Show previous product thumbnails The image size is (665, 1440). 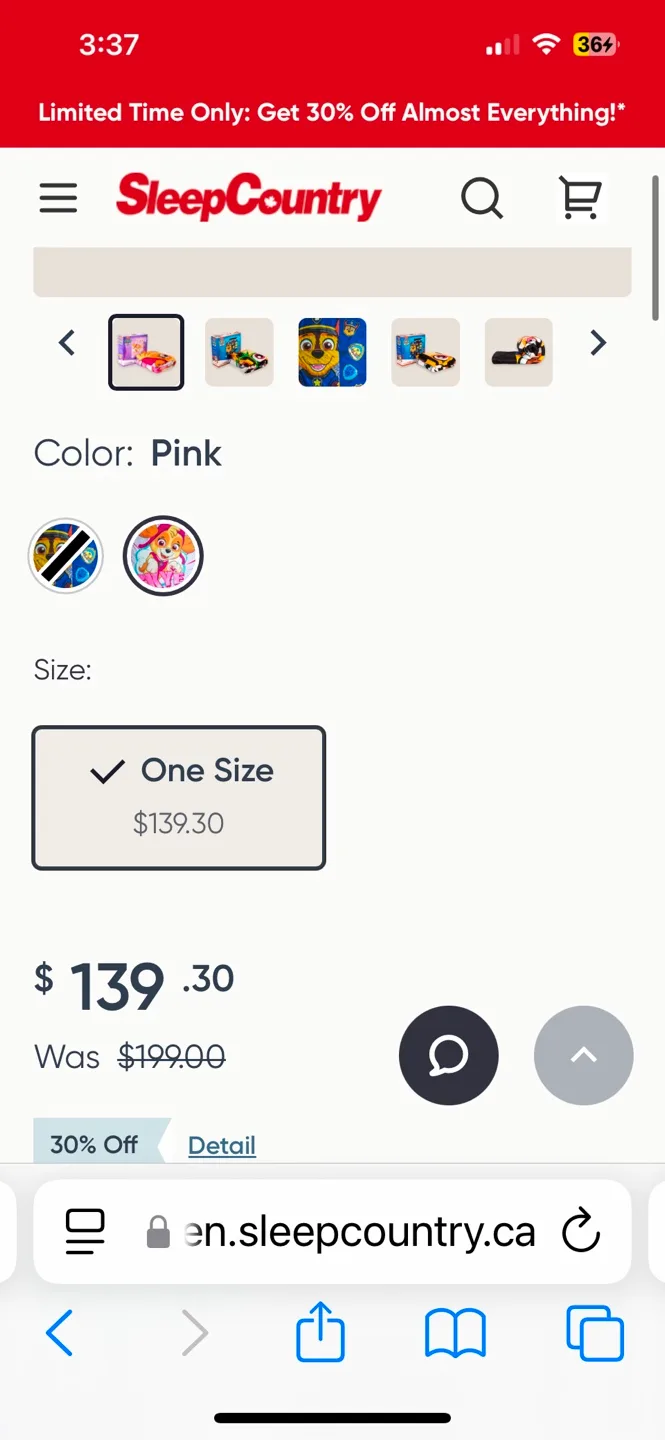coord(67,343)
